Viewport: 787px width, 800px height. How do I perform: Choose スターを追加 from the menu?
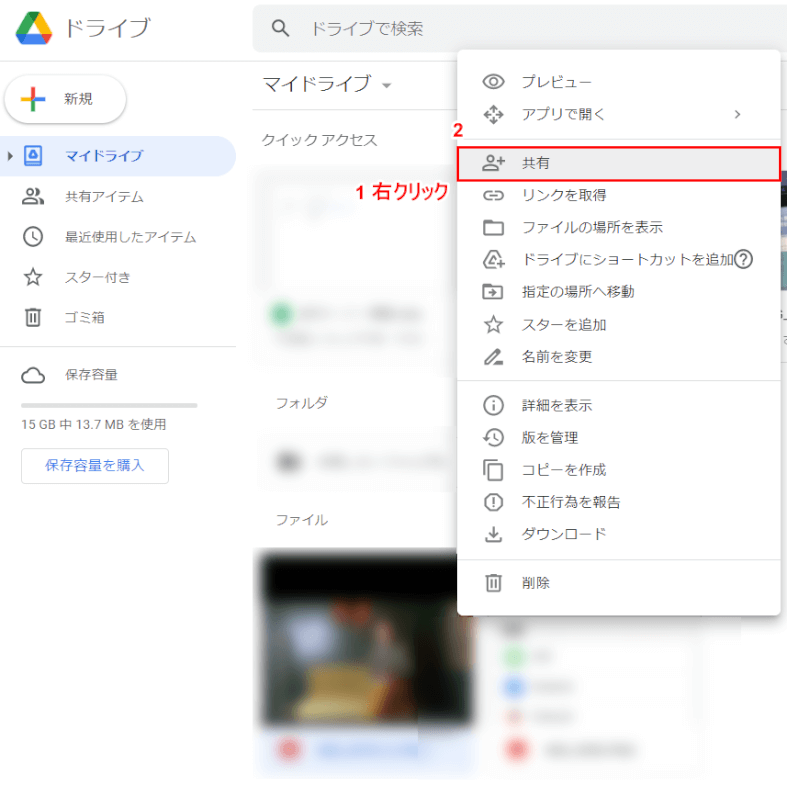619,324
